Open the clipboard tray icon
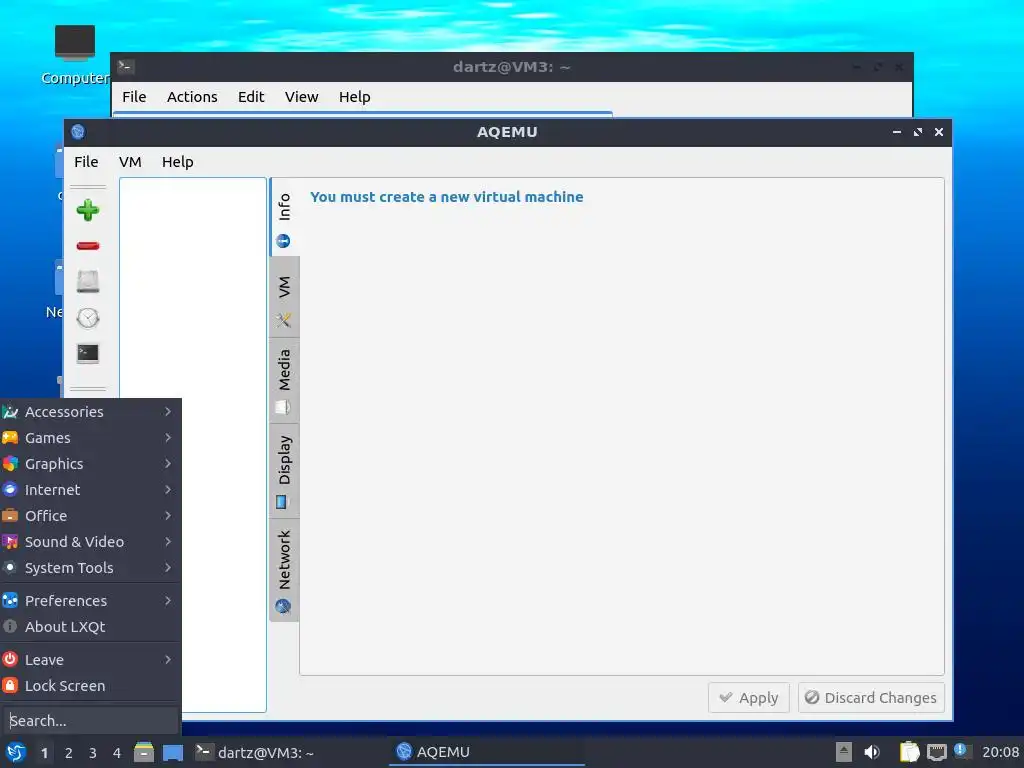 910,752
